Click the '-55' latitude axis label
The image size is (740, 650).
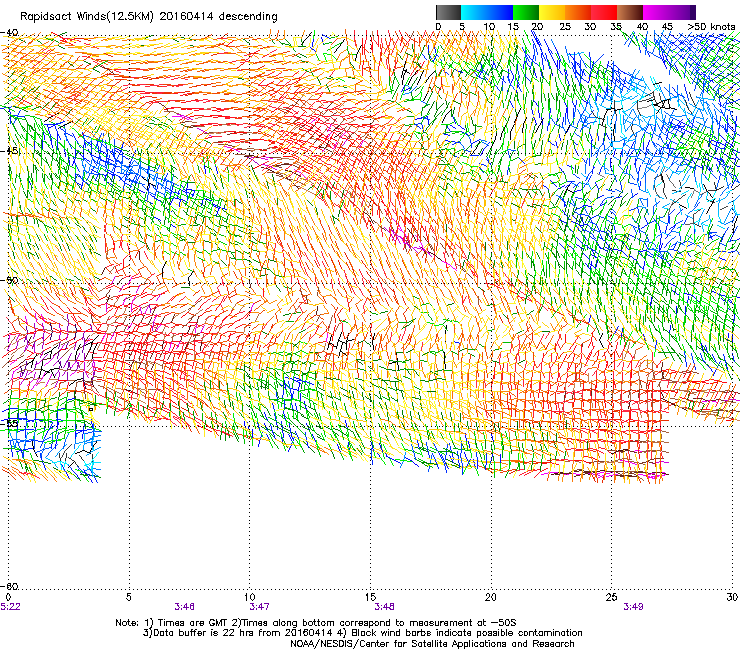click(x=9, y=423)
